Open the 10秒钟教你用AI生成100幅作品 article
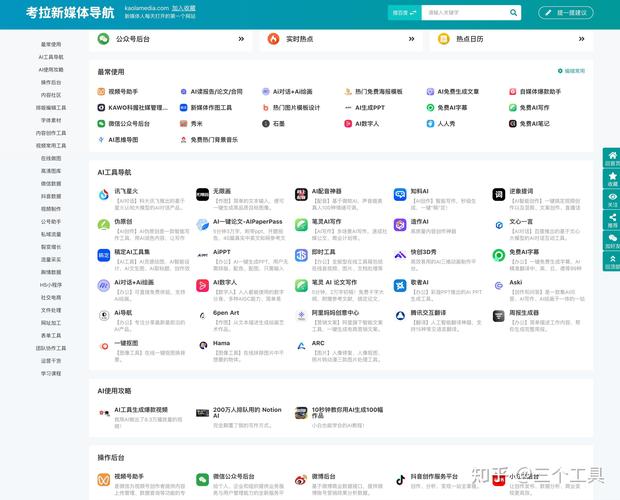The height and width of the screenshot is (500, 620). pos(347,412)
